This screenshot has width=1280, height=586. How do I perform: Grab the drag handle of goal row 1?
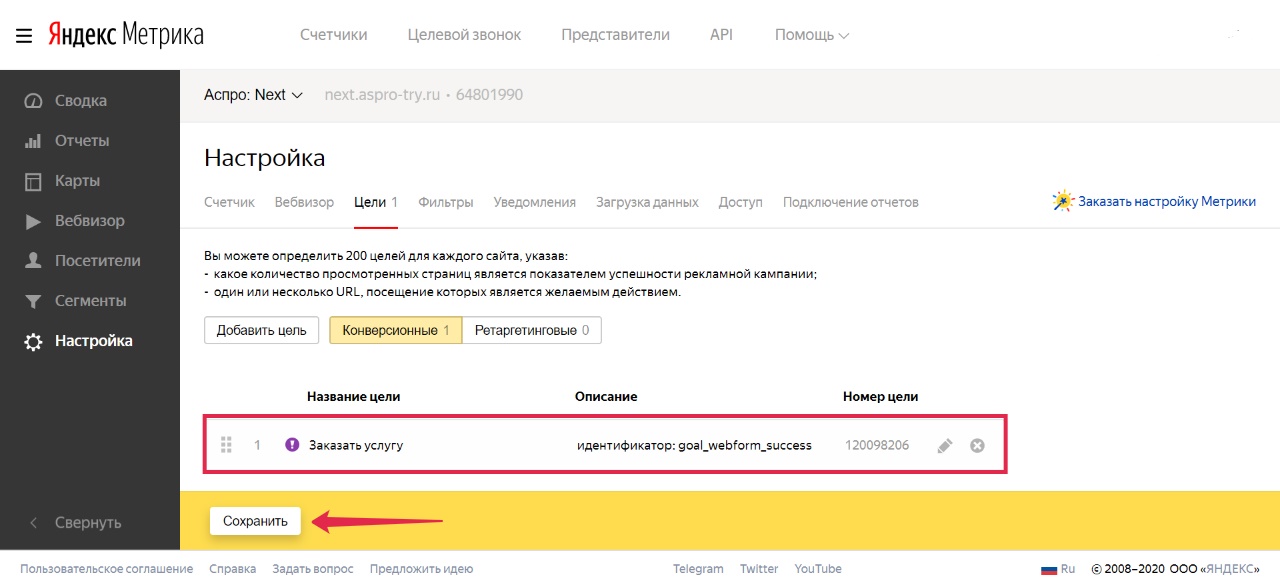[226, 445]
